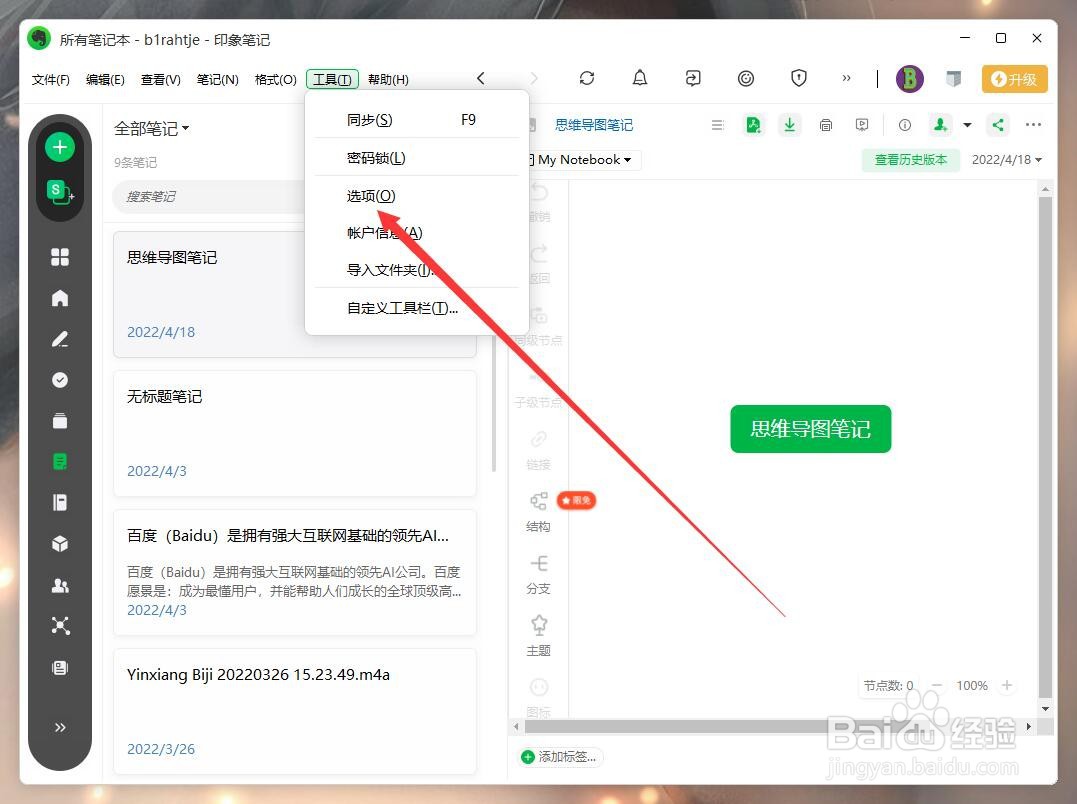
Task: Click the green download icon
Action: click(x=790, y=125)
